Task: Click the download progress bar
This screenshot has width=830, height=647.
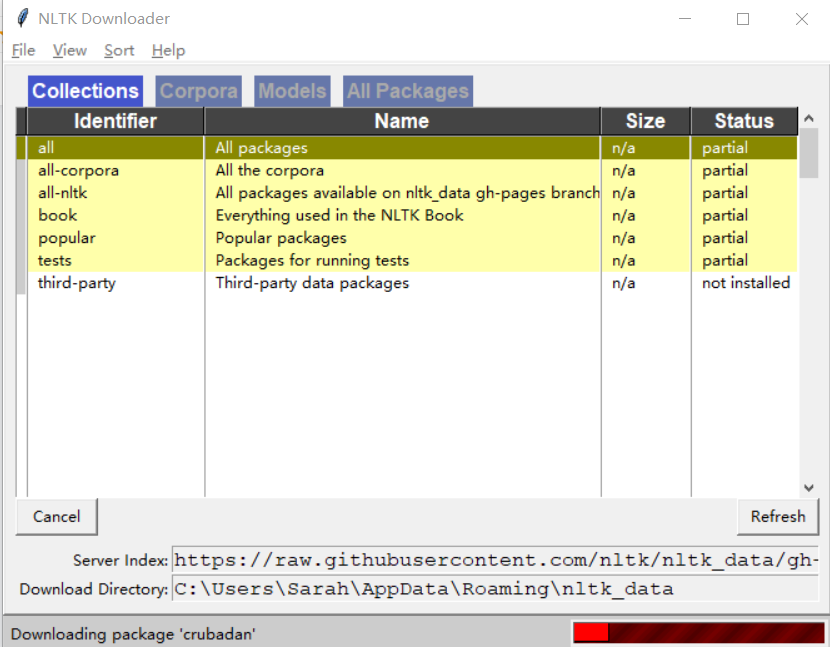Action: point(698,633)
